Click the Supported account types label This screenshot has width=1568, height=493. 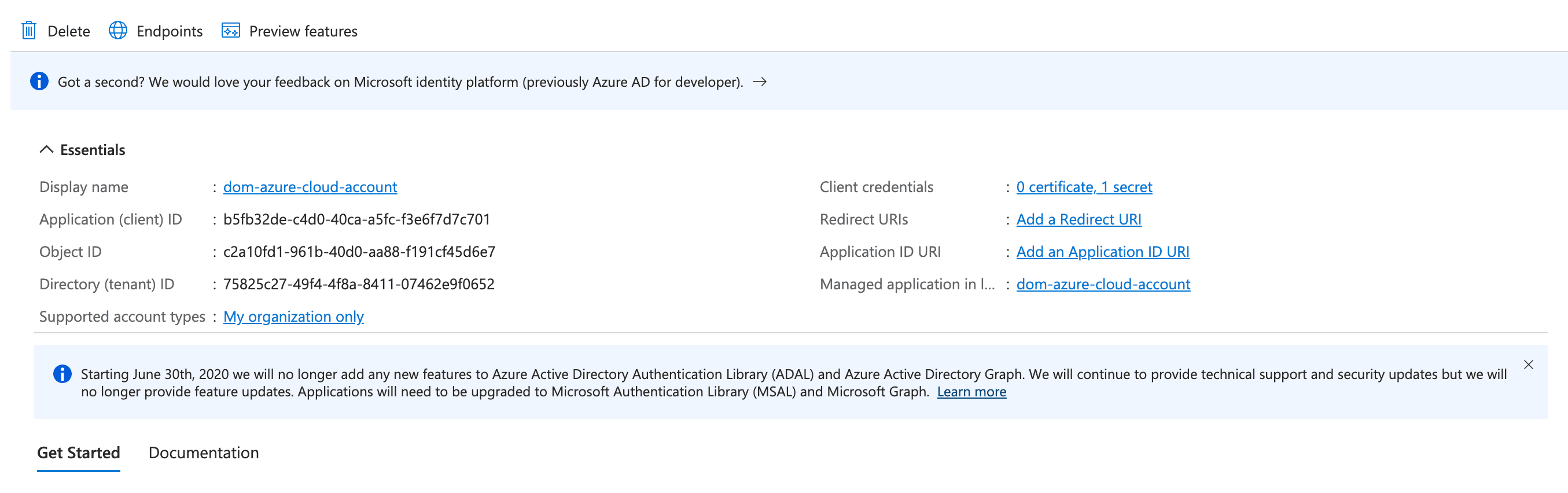pos(122,317)
